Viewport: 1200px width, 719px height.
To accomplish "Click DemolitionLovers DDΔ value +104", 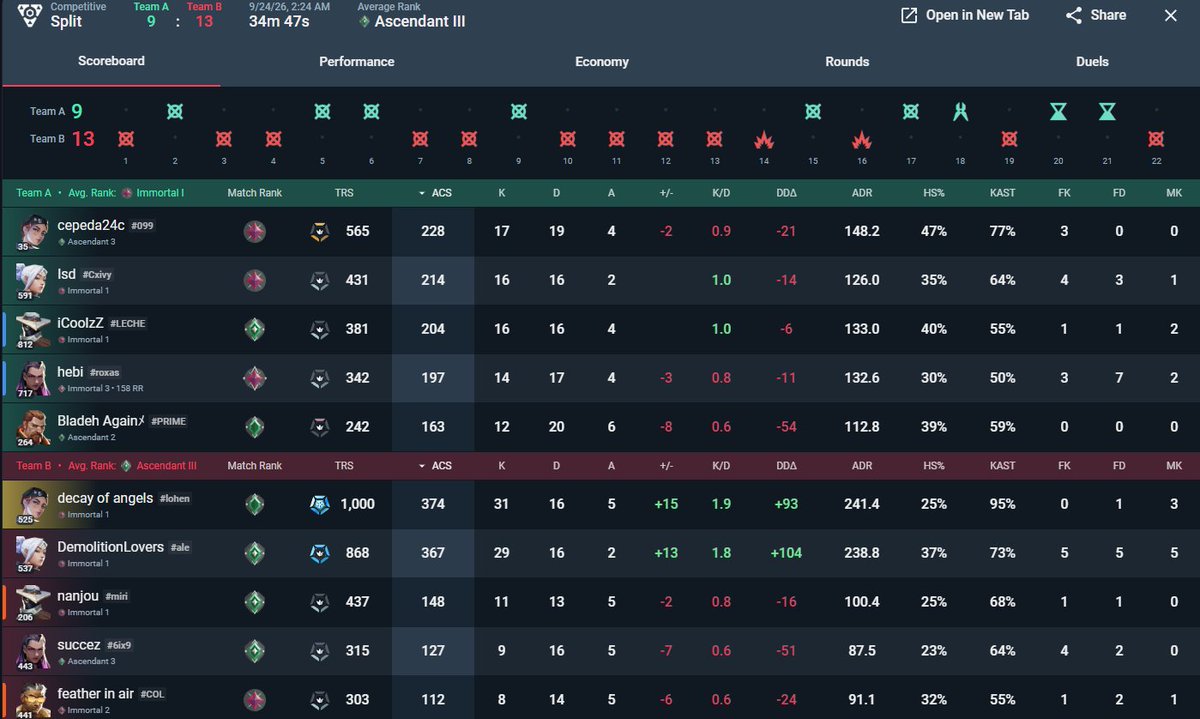I will pyautogui.click(x=786, y=553).
